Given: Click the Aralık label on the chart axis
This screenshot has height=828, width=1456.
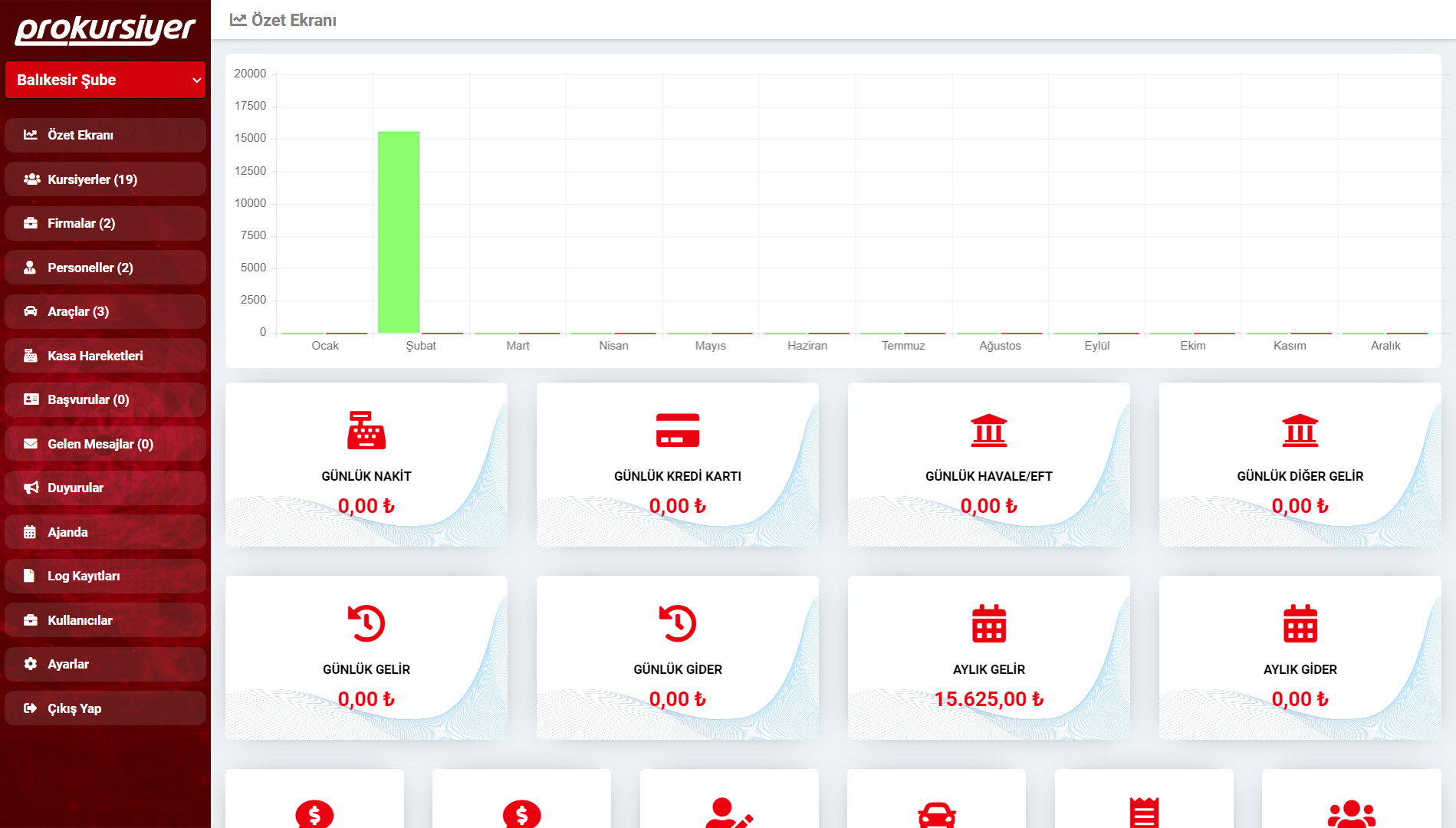Looking at the screenshot, I should click(1385, 346).
